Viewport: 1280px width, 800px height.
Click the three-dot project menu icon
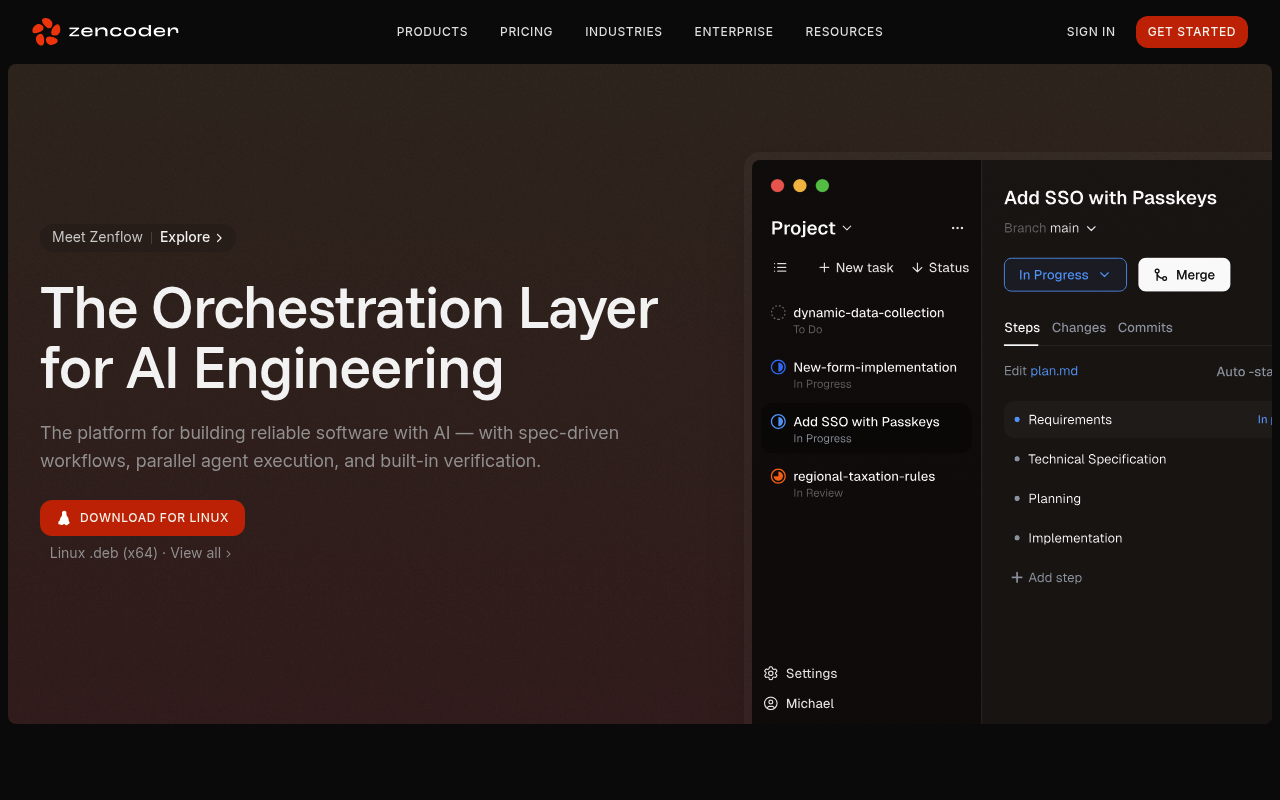click(957, 228)
